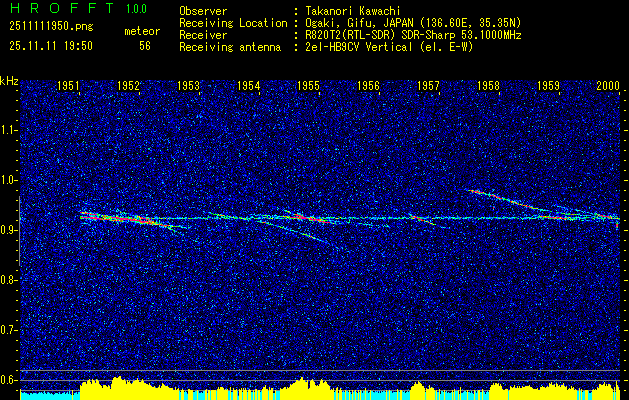Click the 1955 time marker

(x=308, y=85)
